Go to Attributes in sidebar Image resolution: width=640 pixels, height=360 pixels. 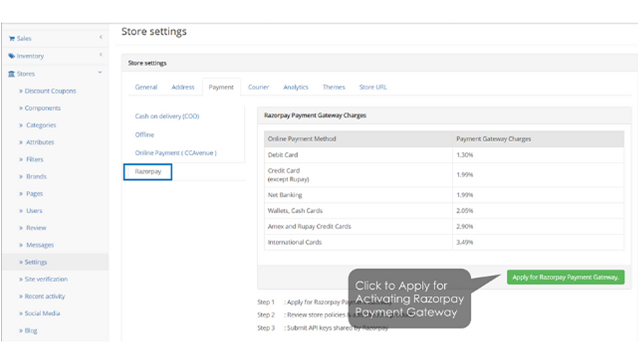coord(40,142)
